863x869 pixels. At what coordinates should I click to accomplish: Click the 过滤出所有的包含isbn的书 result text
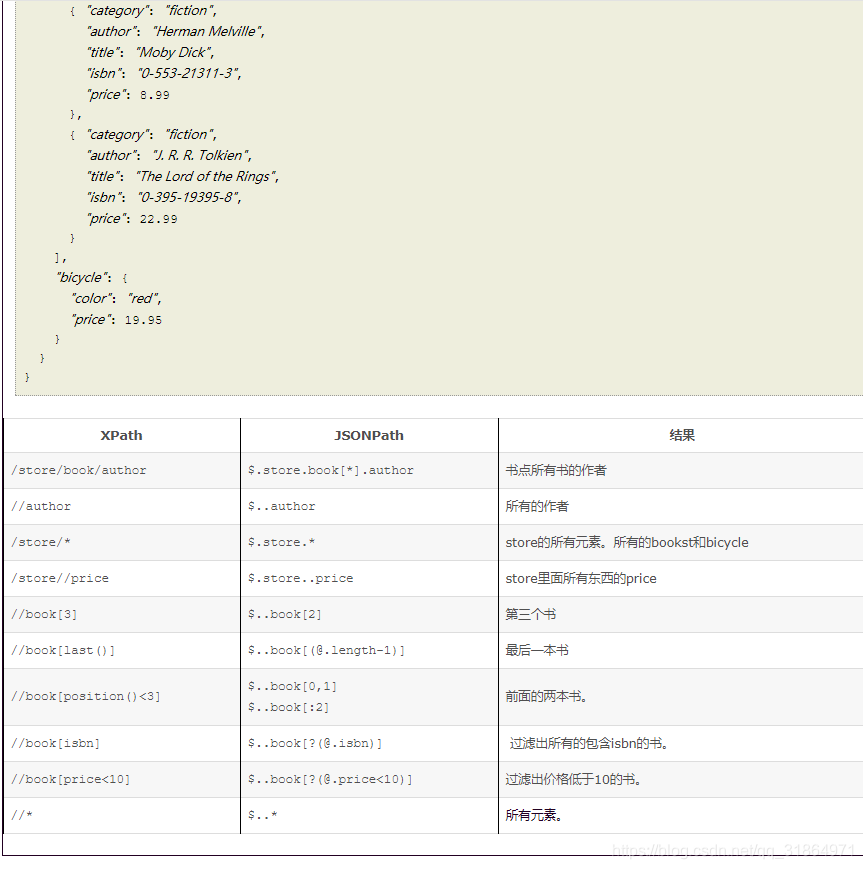589,744
